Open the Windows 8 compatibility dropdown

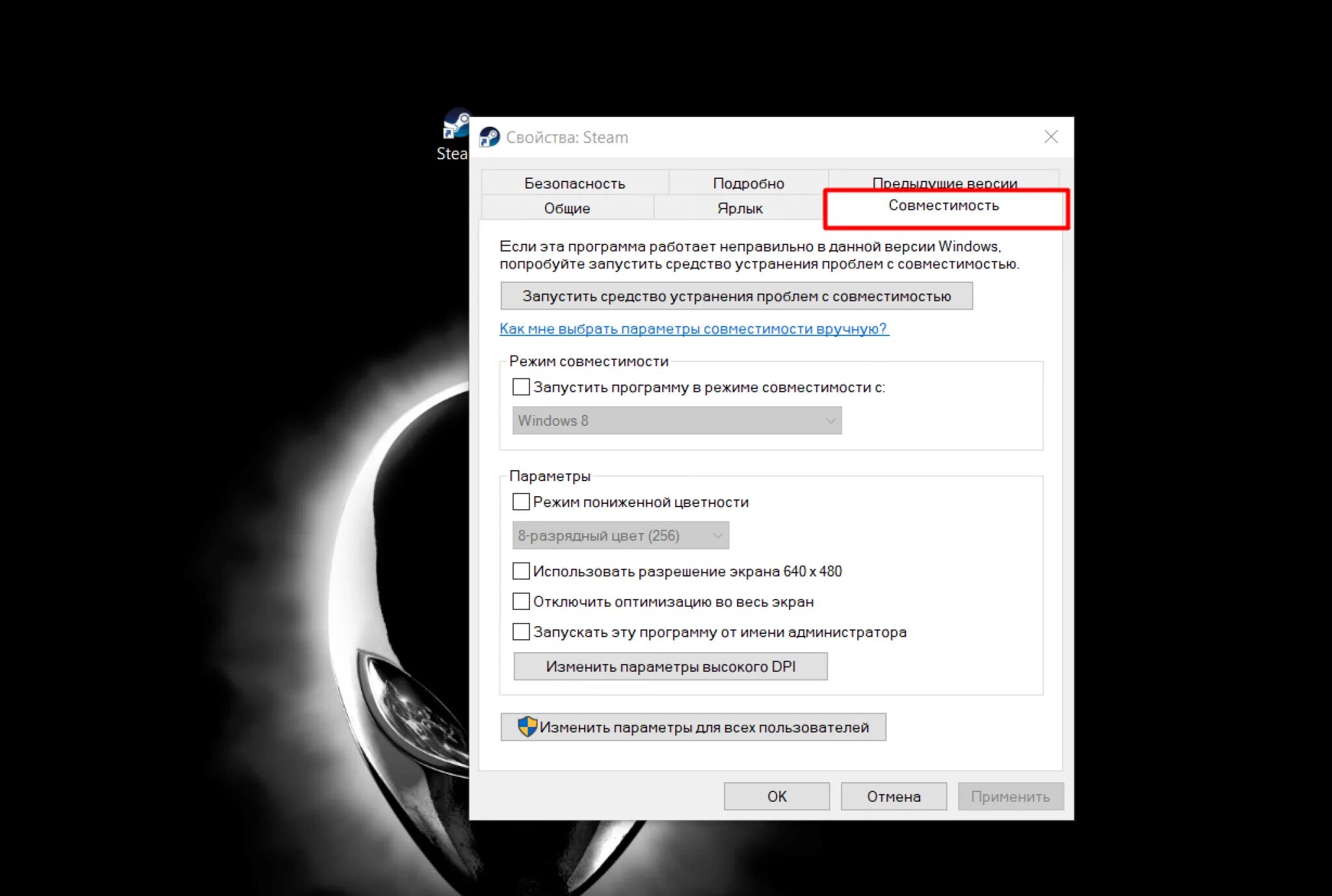pos(676,421)
